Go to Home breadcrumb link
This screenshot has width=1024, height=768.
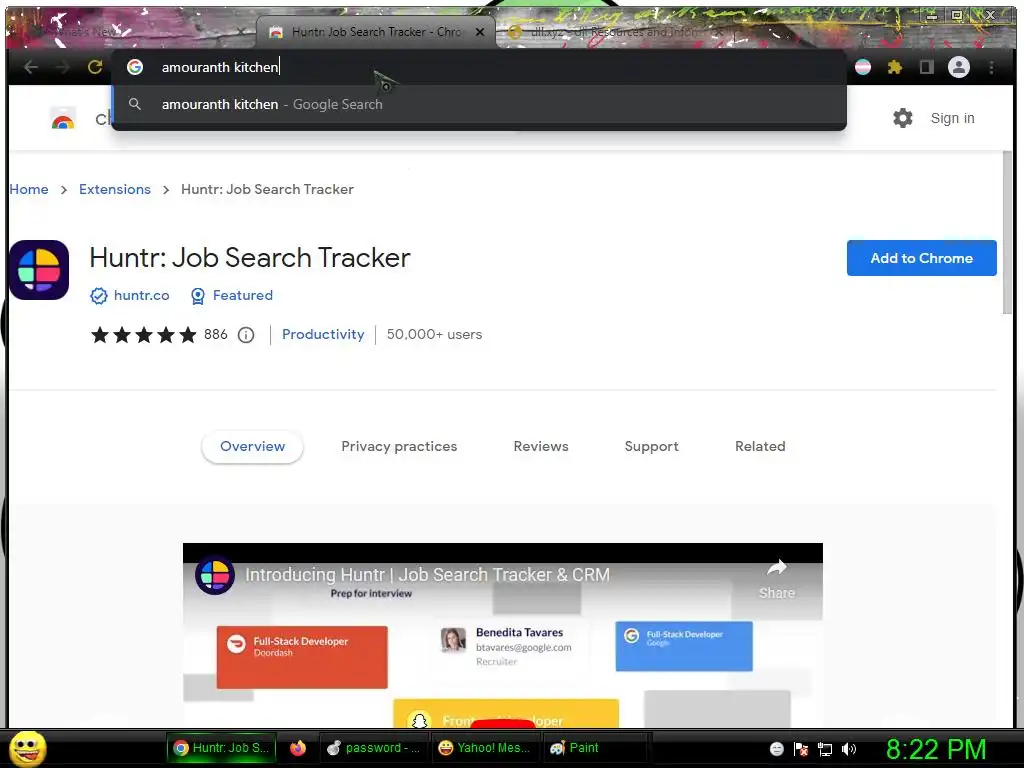click(x=29, y=189)
